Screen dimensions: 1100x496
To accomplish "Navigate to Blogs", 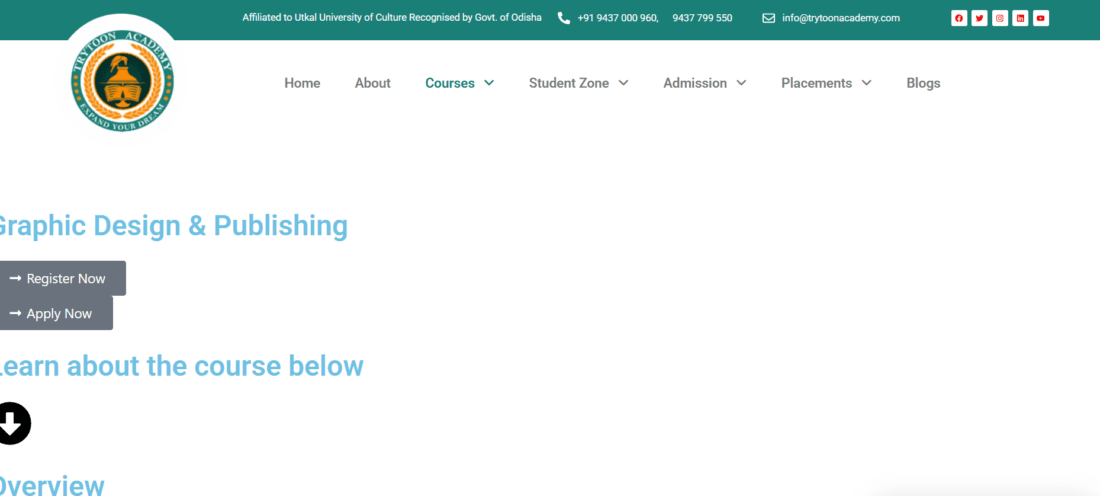I will tap(923, 83).
